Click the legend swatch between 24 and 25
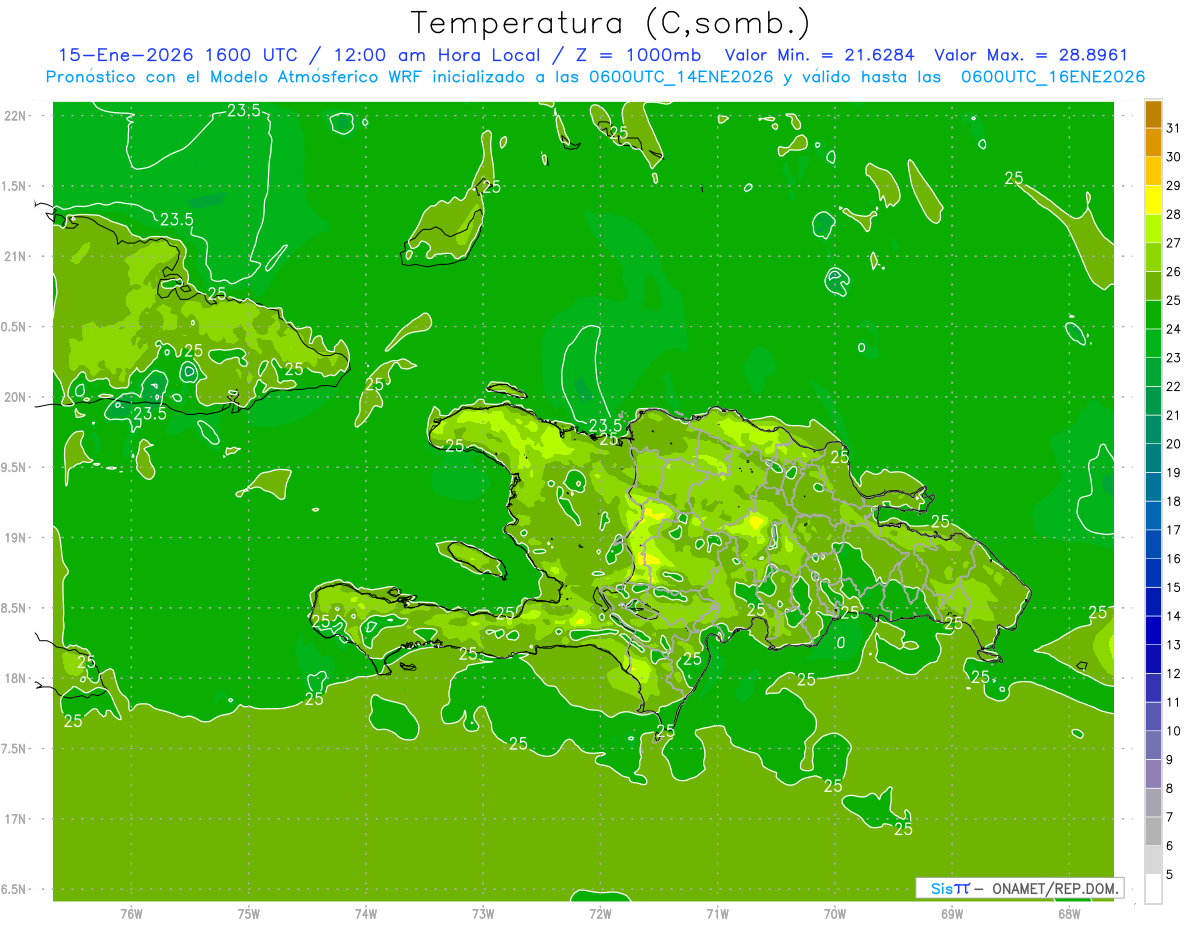Image resolution: width=1200 pixels, height=927 pixels. (1153, 314)
